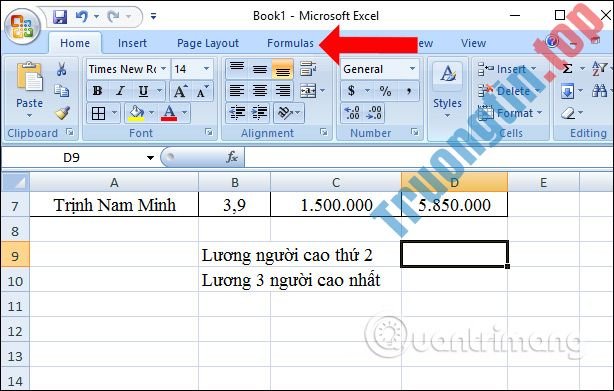The height and width of the screenshot is (391, 614).
Task: Open Customize Quick Access Toolbar dropdown
Action: pyautogui.click(x=153, y=16)
